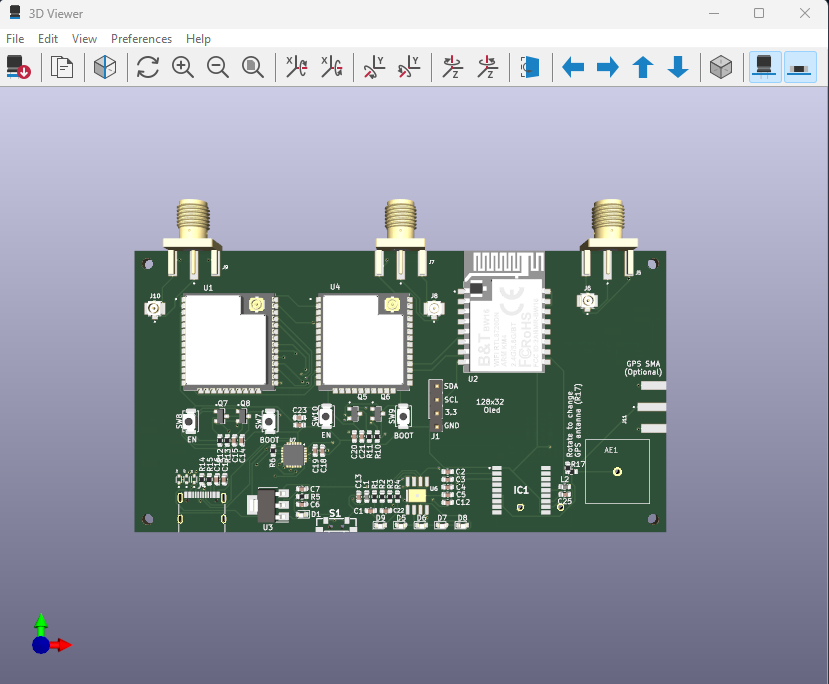Open the File menu
The width and height of the screenshot is (829, 684).
pos(15,39)
